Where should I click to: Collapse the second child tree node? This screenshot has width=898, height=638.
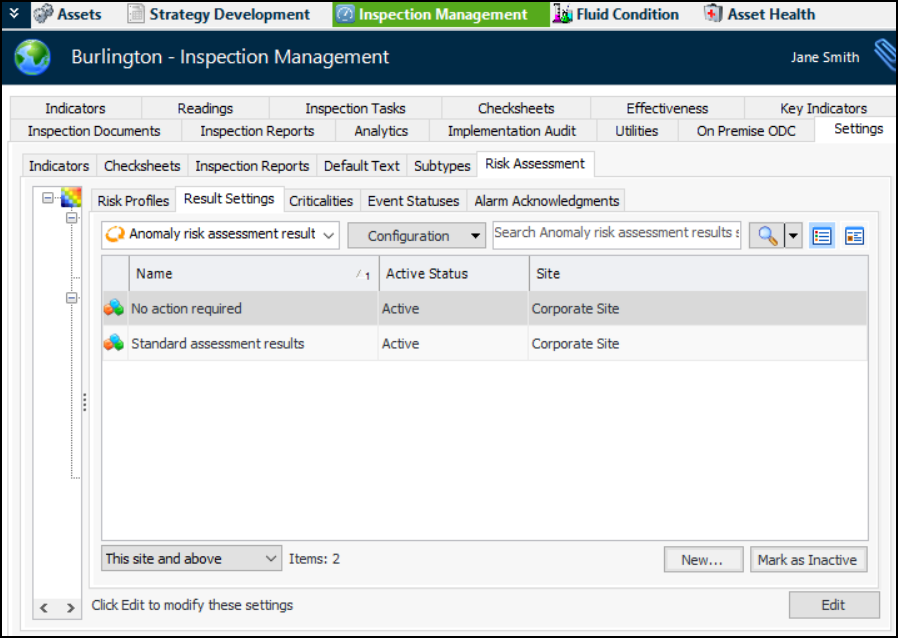72,298
